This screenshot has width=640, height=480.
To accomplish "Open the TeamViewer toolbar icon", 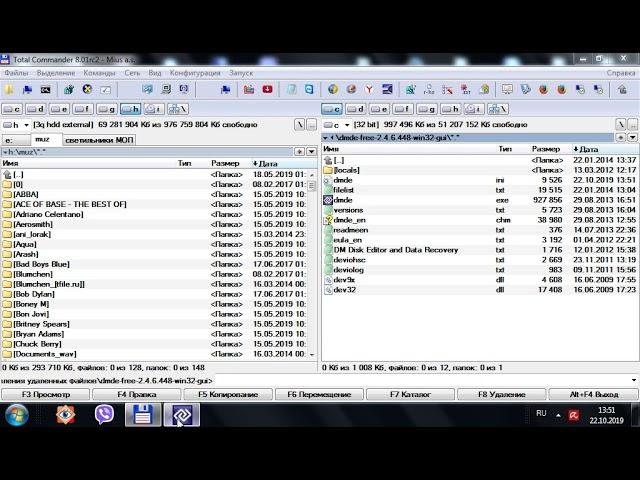I will [309, 89].
